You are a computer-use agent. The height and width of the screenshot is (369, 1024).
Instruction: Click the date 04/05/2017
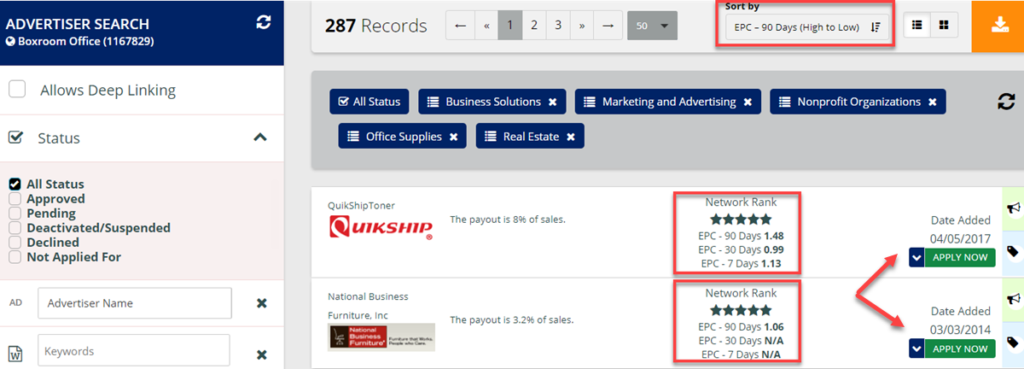pyautogui.click(x=960, y=239)
